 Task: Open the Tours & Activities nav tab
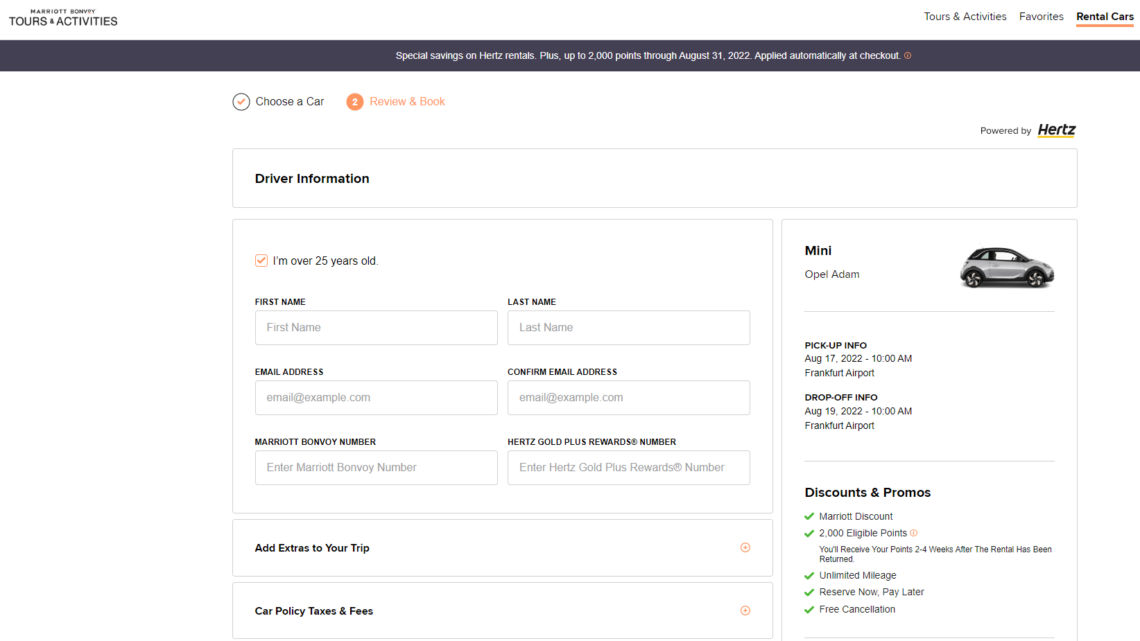[964, 17]
